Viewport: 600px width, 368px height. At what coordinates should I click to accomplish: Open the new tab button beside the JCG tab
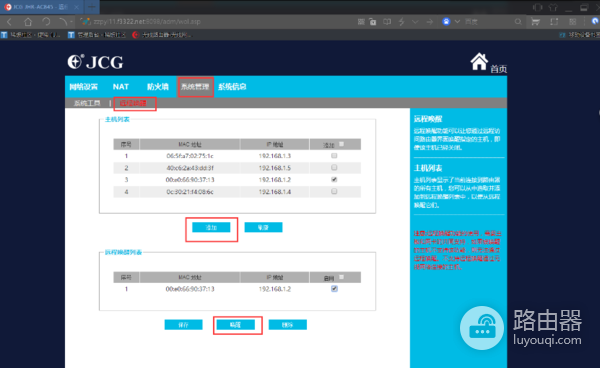(x=91, y=7)
